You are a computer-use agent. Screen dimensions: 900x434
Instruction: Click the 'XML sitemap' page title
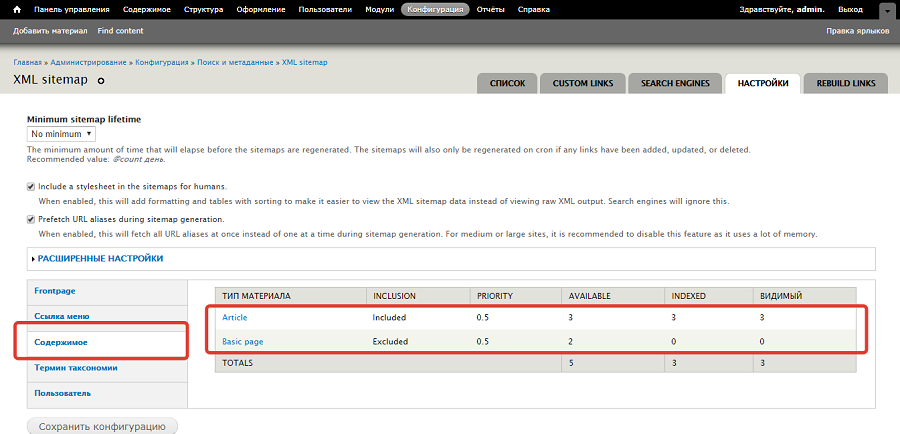pyautogui.click(x=51, y=80)
